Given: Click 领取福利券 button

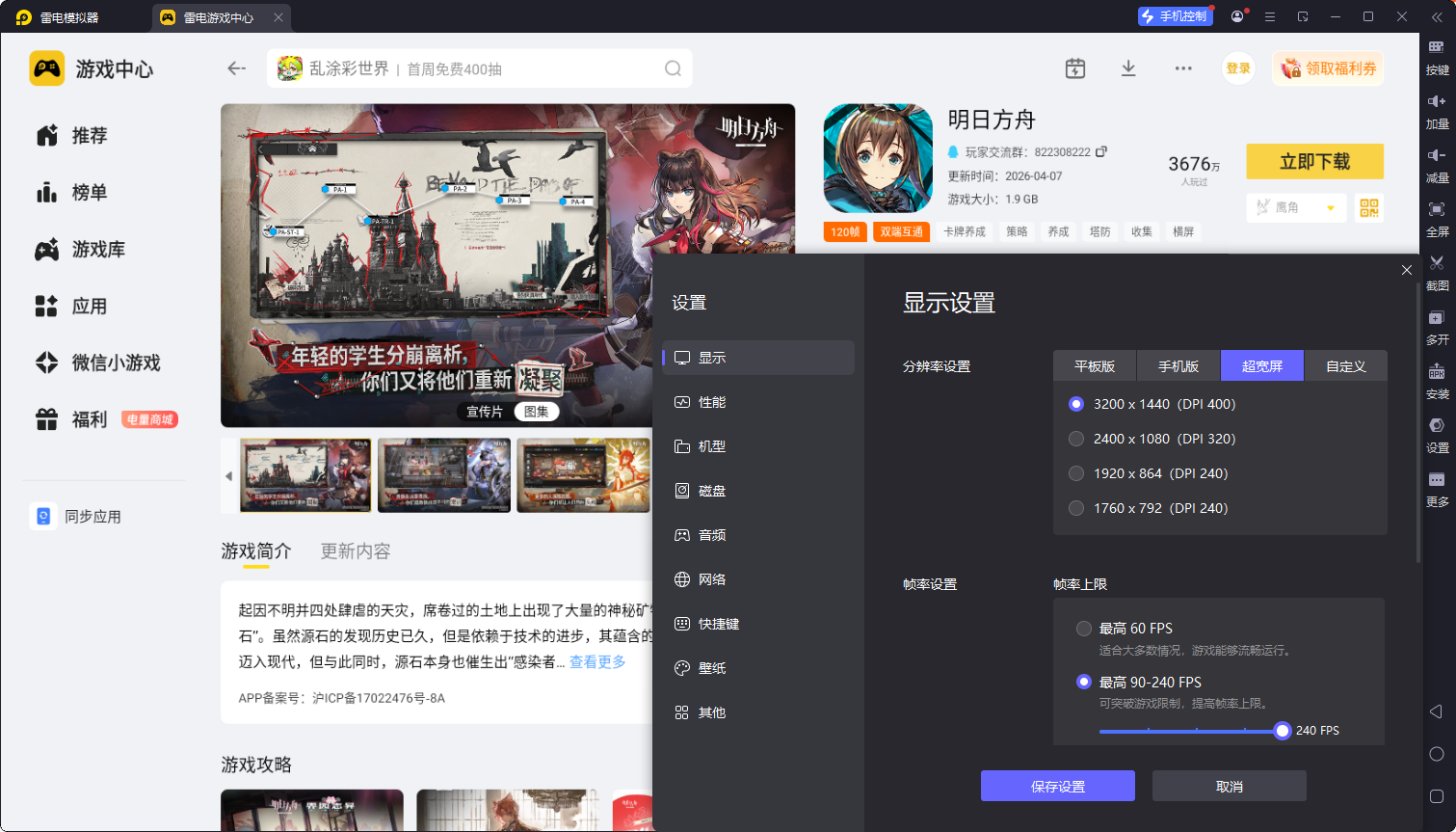Looking at the screenshot, I should pos(1329,68).
